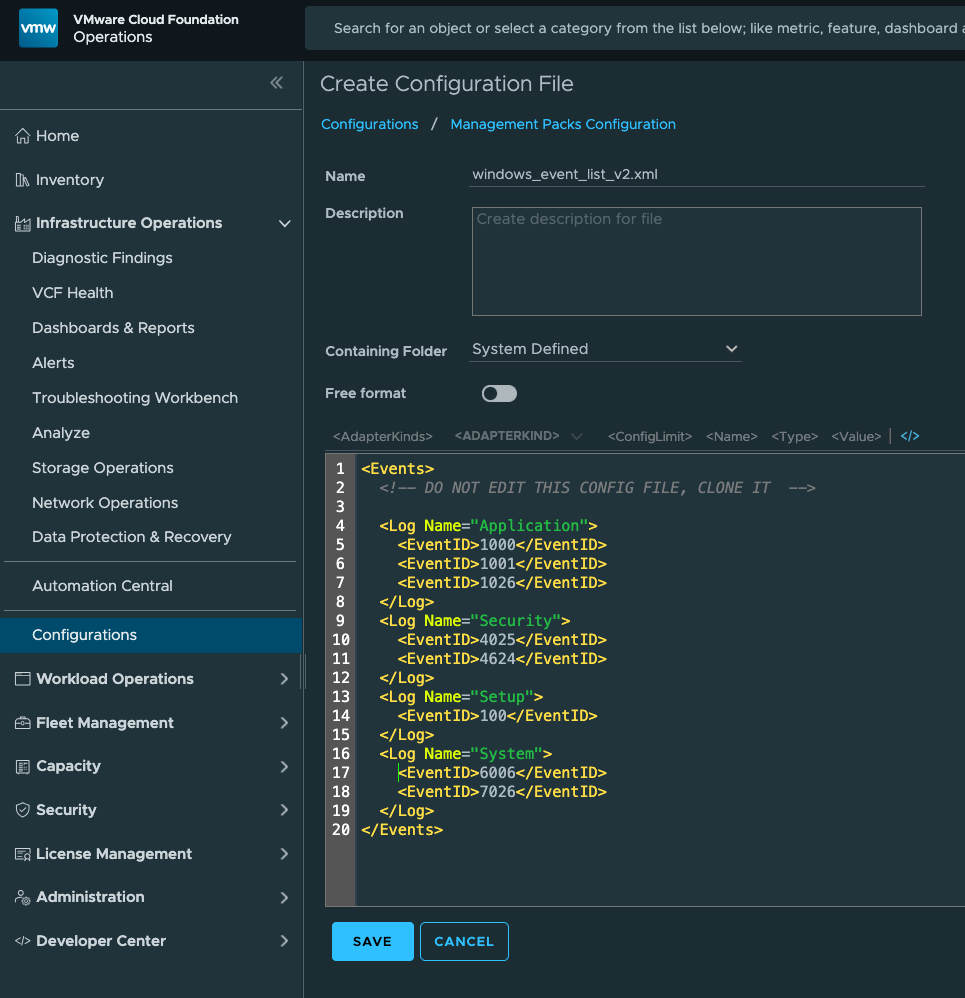Expand Workload Operations chevron
Image resolution: width=965 pixels, height=998 pixels.
click(284, 679)
